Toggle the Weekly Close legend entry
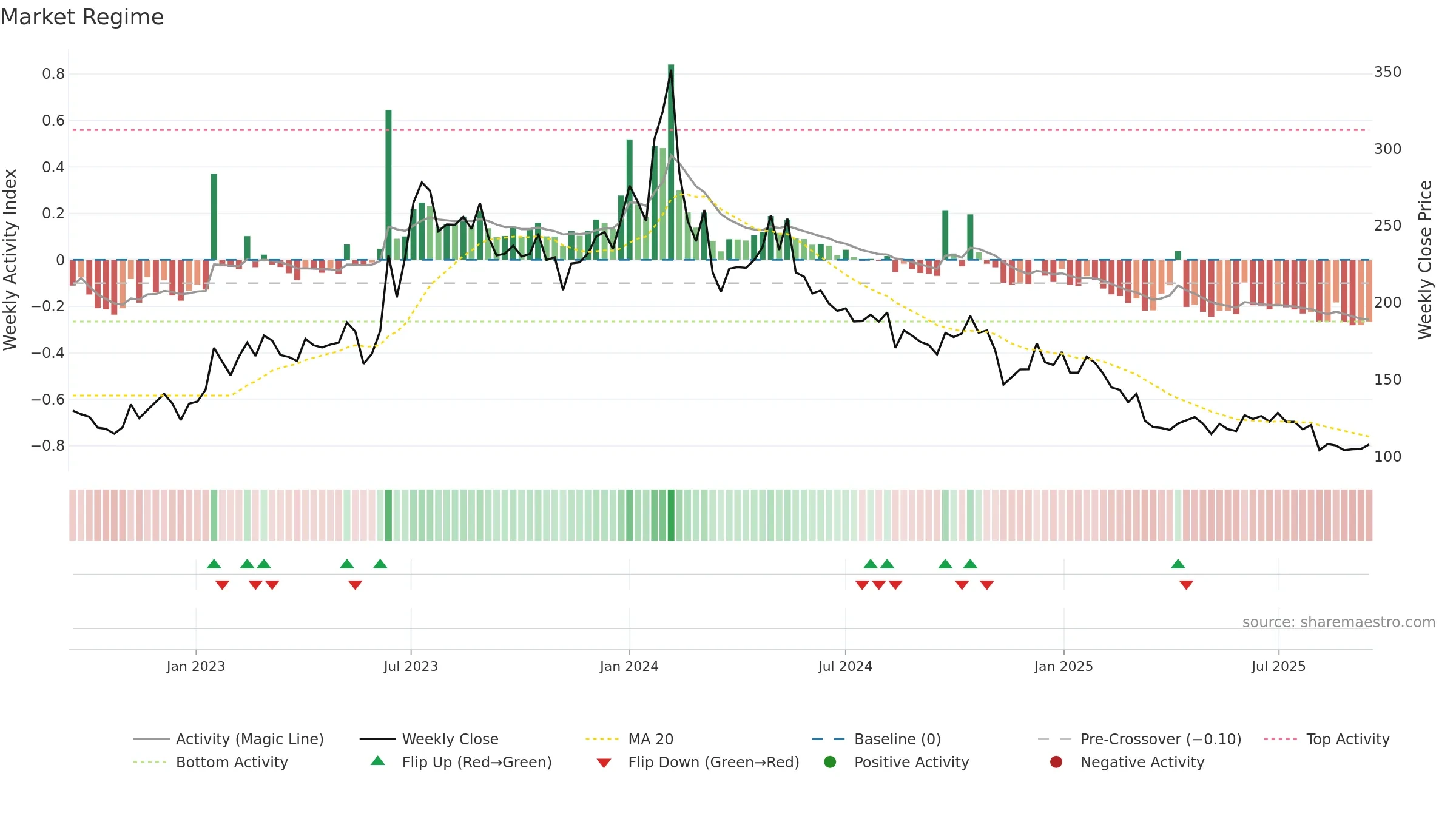This screenshot has width=1456, height=819. [x=429, y=739]
